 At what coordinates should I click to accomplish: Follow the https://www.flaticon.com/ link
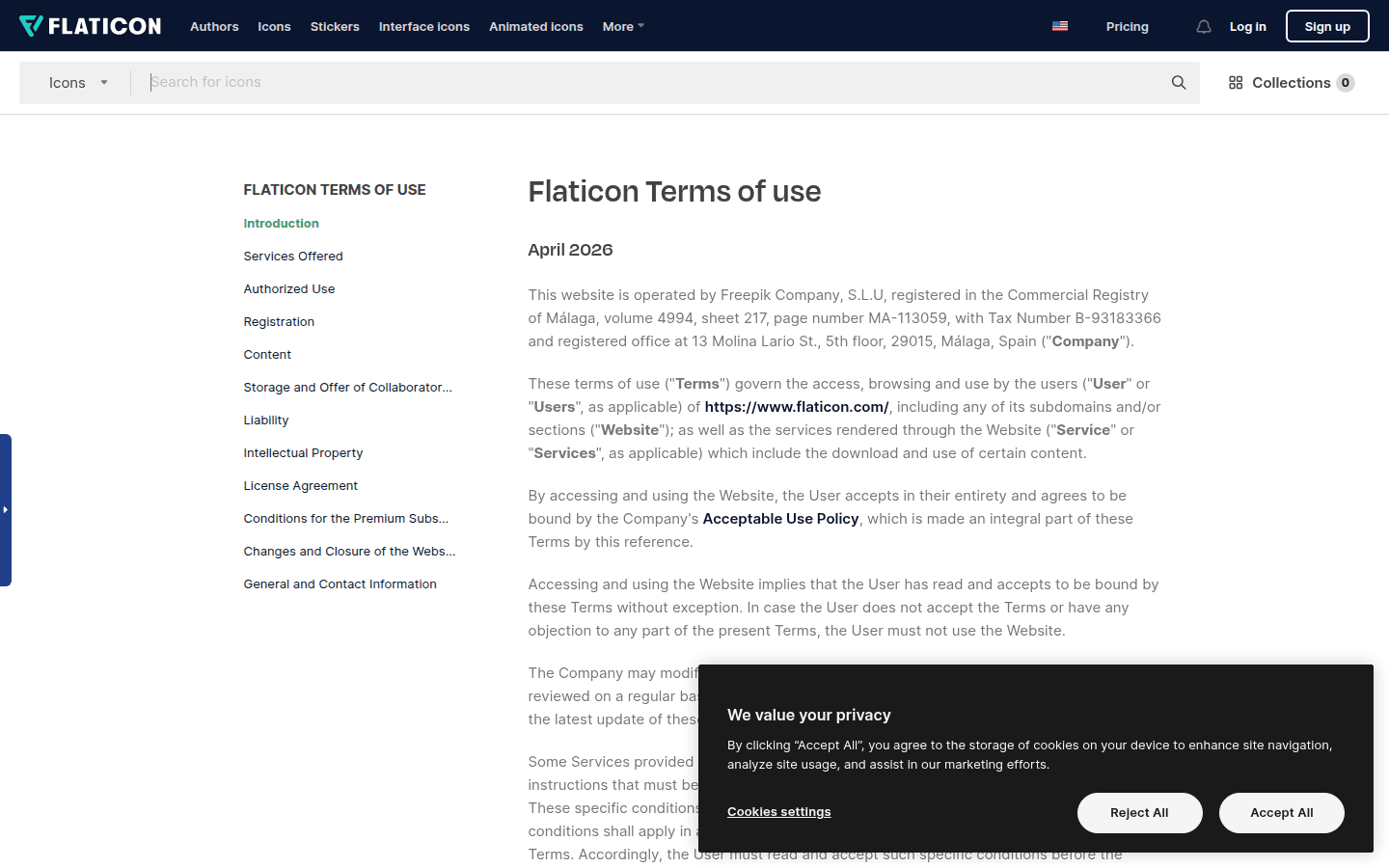pos(797,407)
